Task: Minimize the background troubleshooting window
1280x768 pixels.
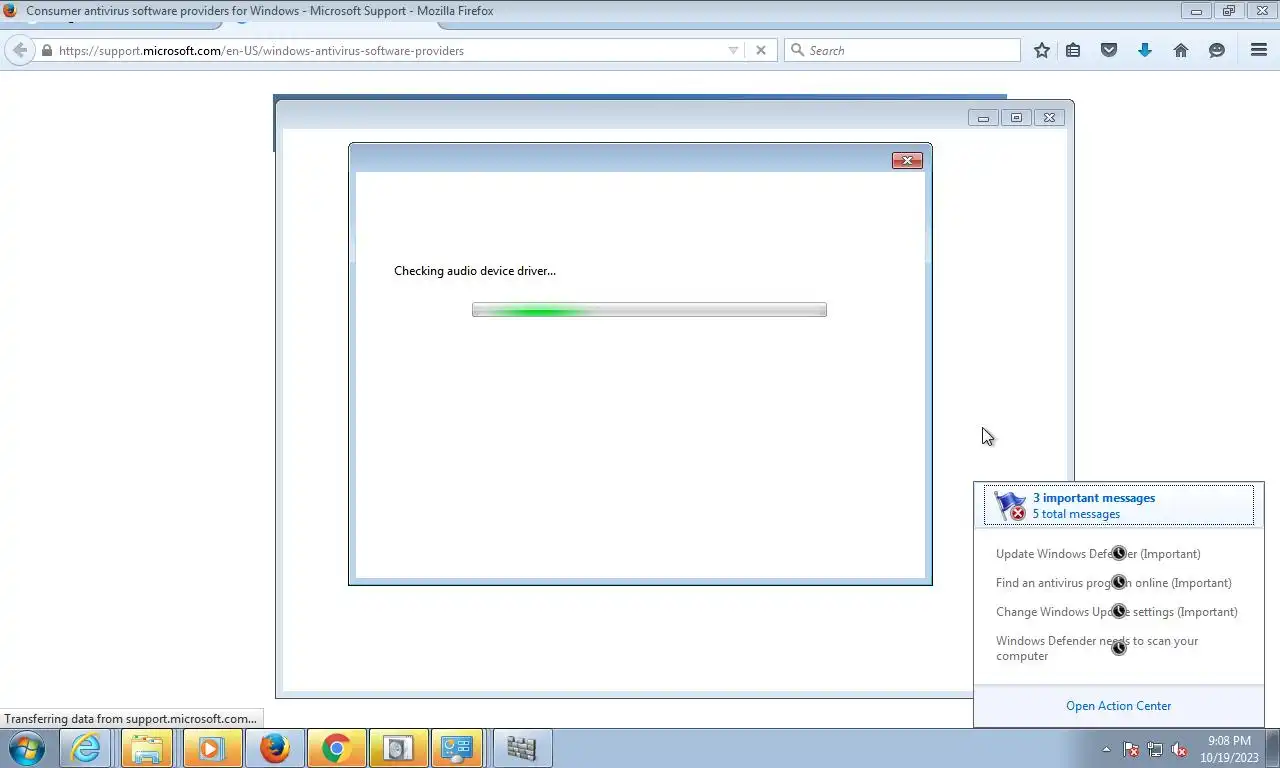Action: pyautogui.click(x=983, y=118)
